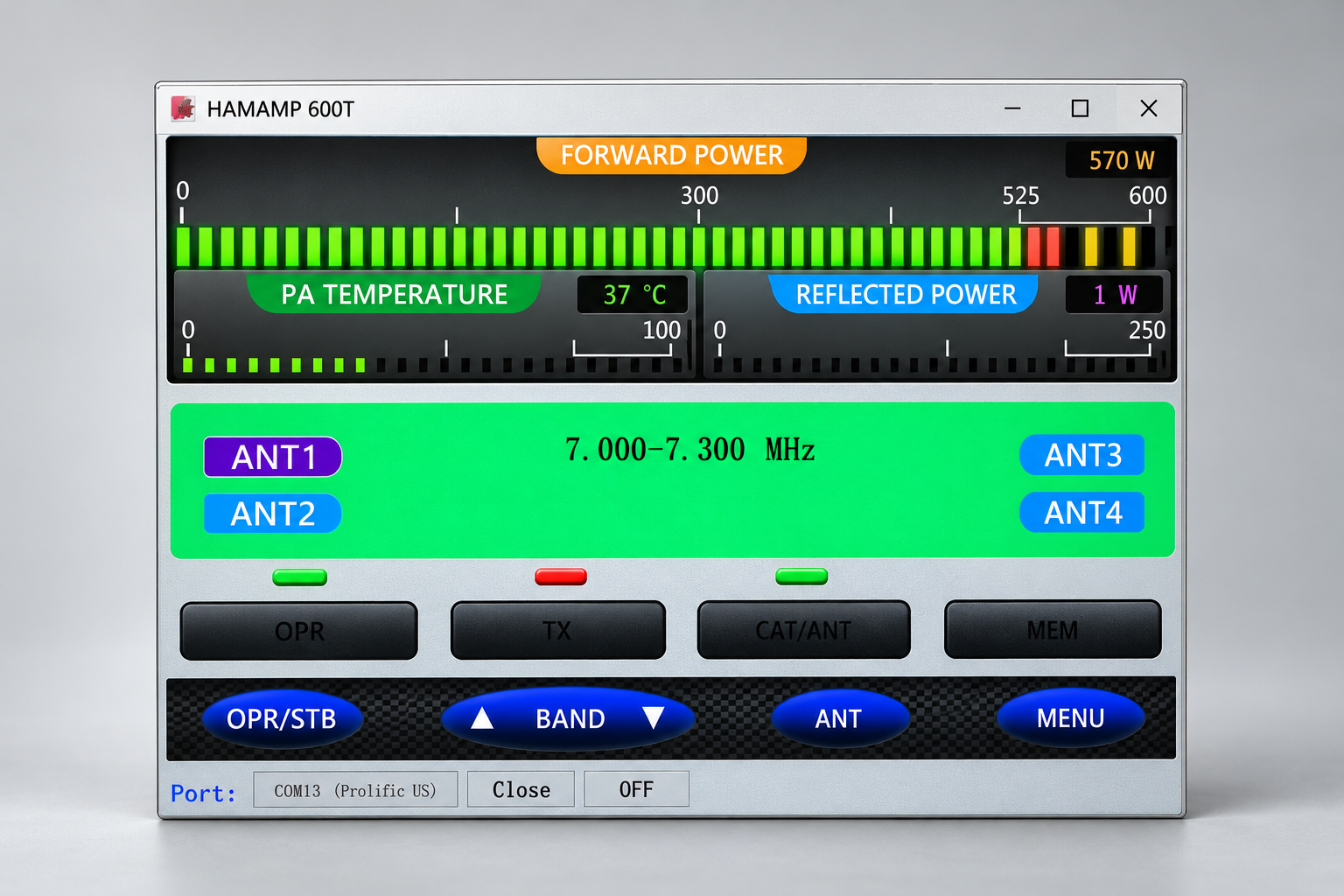Open the blue MENU button
This screenshot has height=896, width=1344.
pos(1071,717)
